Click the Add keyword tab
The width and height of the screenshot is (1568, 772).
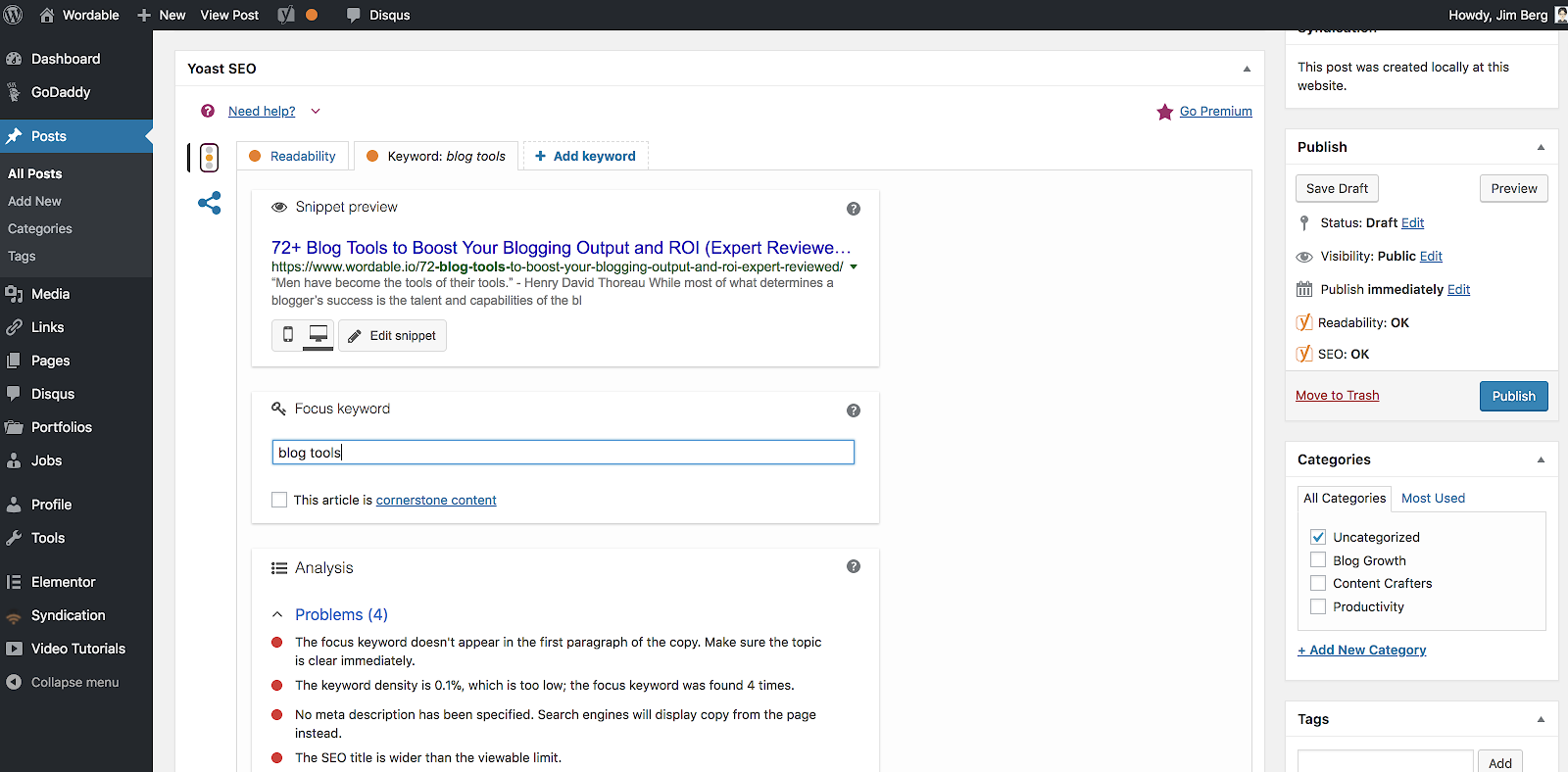pos(585,156)
